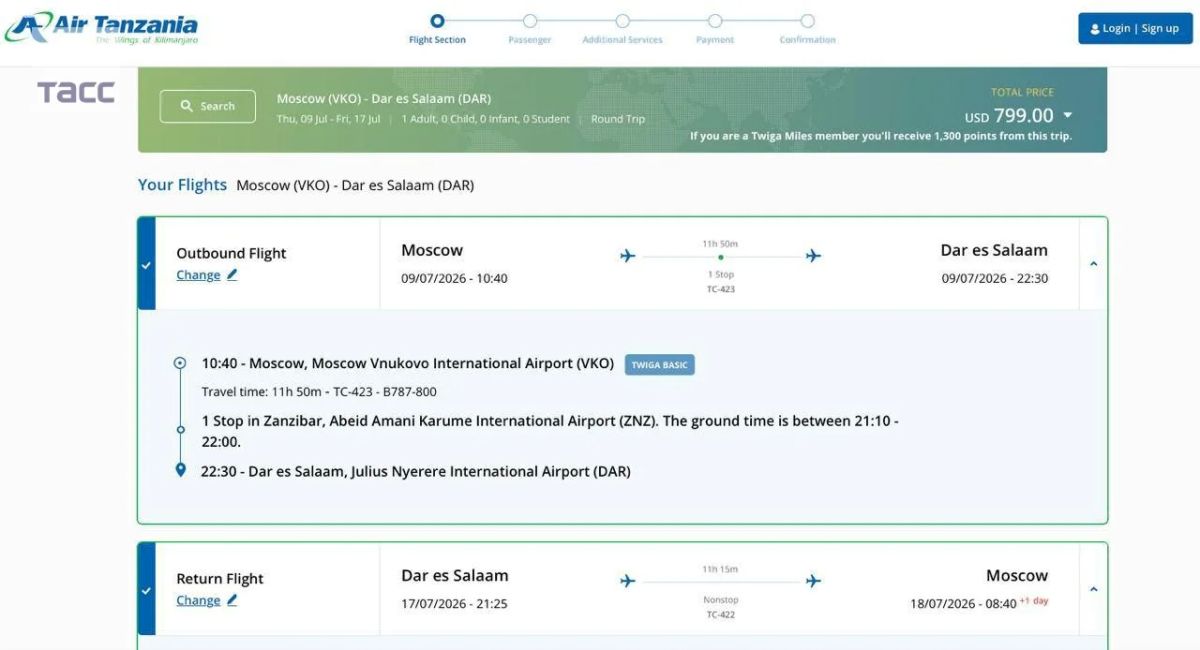This screenshot has width=1200, height=650.
Task: Click the Zanzibar ground time stop text
Action: [550, 431]
